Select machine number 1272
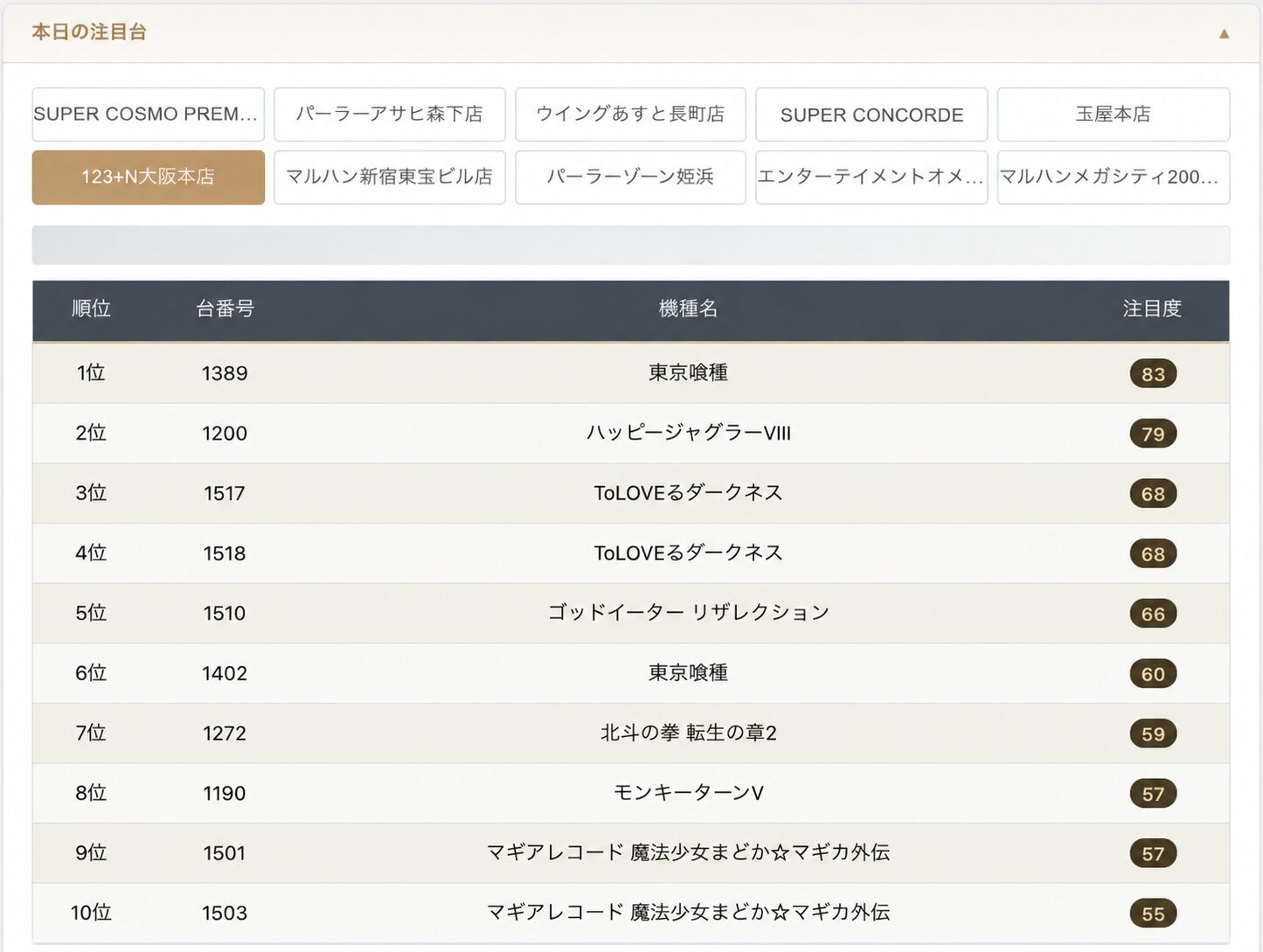 pos(225,733)
